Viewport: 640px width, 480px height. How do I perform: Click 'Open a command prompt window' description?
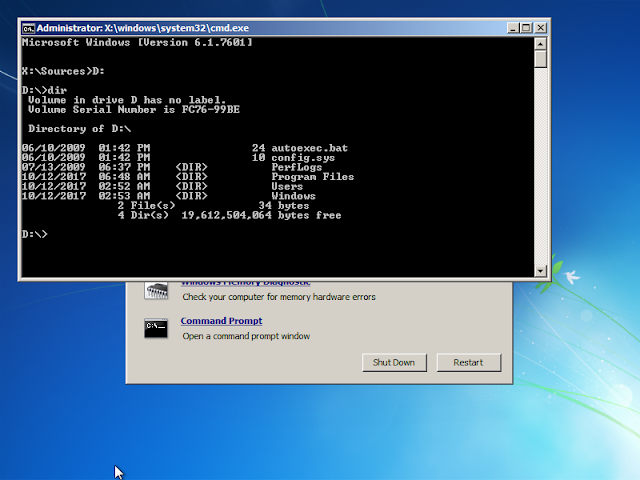pos(246,336)
